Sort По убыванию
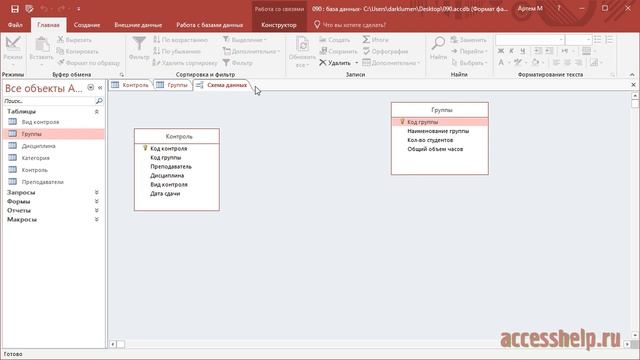 coord(176,51)
